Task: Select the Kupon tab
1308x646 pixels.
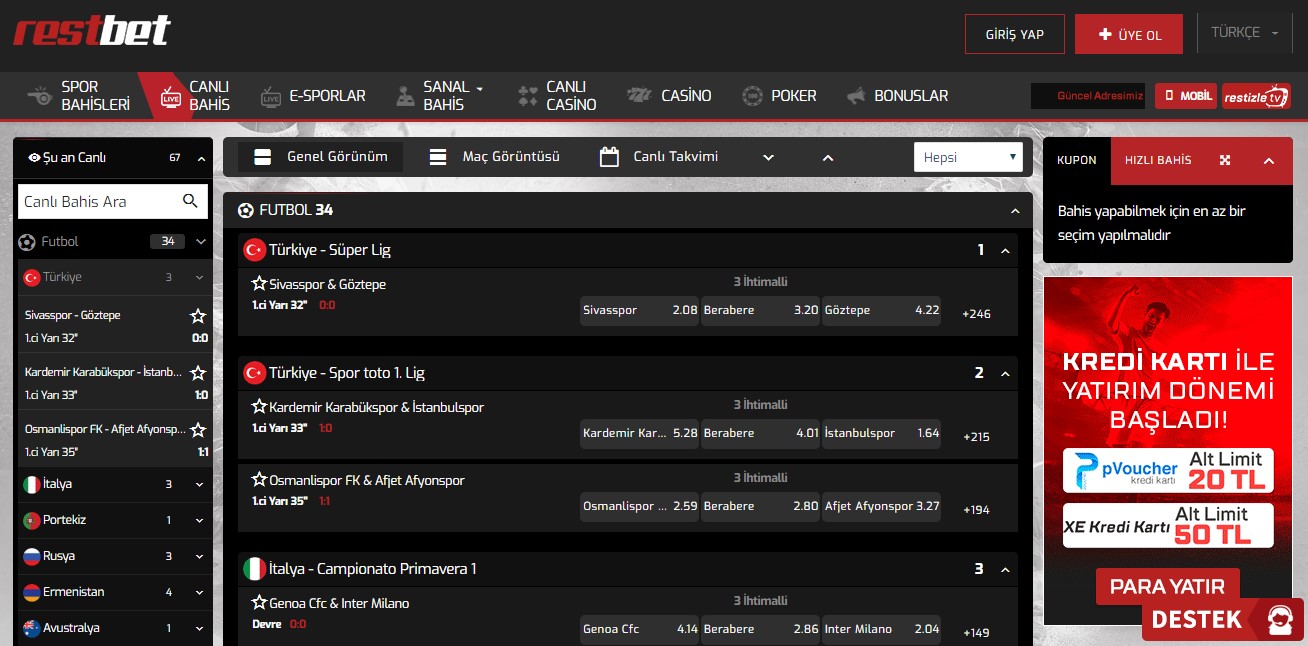Action: [x=1077, y=160]
